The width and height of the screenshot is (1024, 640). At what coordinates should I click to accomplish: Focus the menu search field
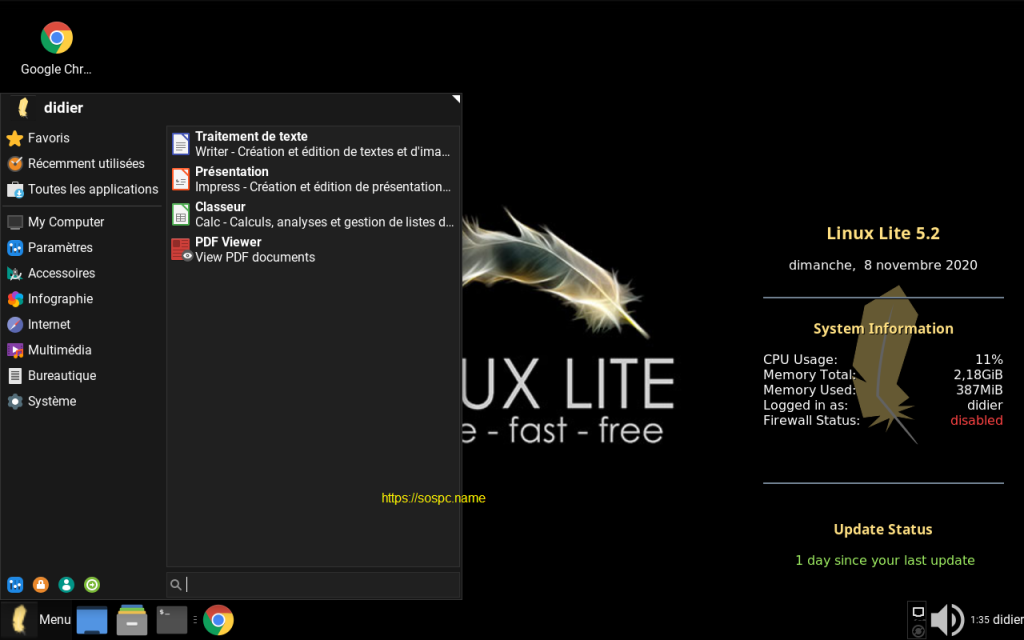tap(313, 584)
